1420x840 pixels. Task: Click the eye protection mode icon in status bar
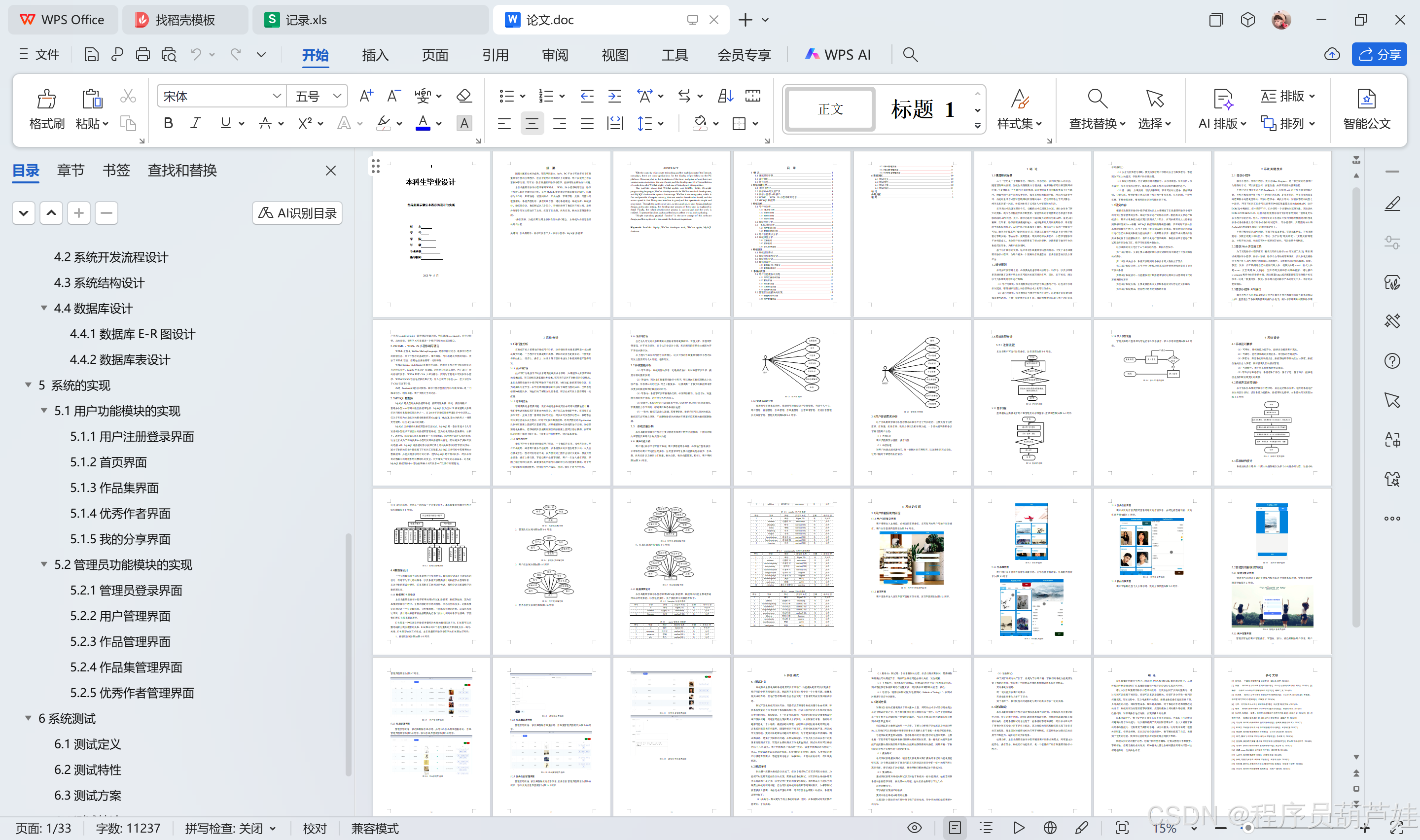[914, 828]
